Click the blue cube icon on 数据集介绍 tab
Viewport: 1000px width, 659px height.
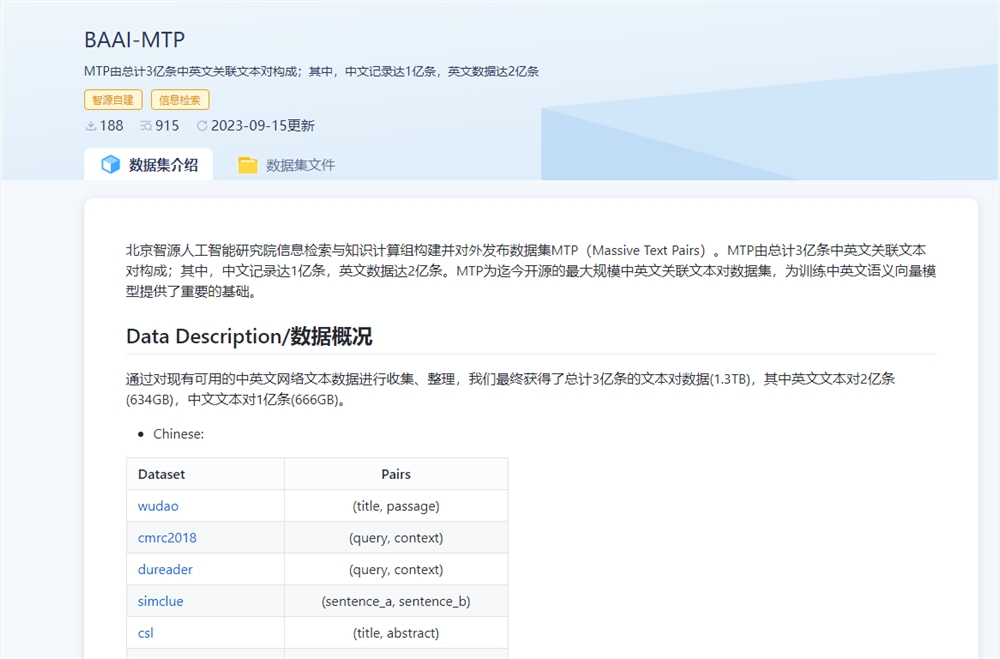pyautogui.click(x=111, y=165)
